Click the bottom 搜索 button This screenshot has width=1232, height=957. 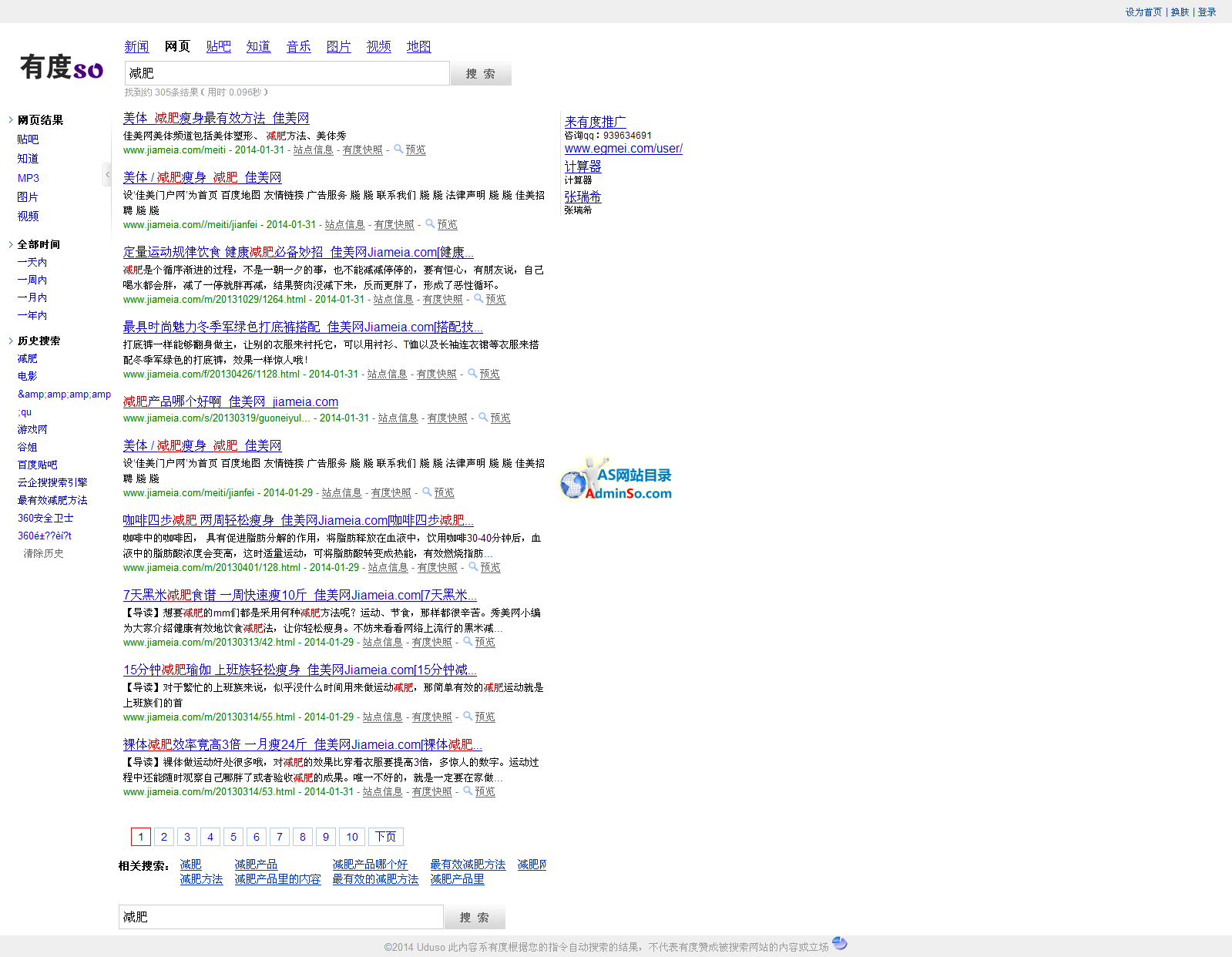[x=475, y=917]
